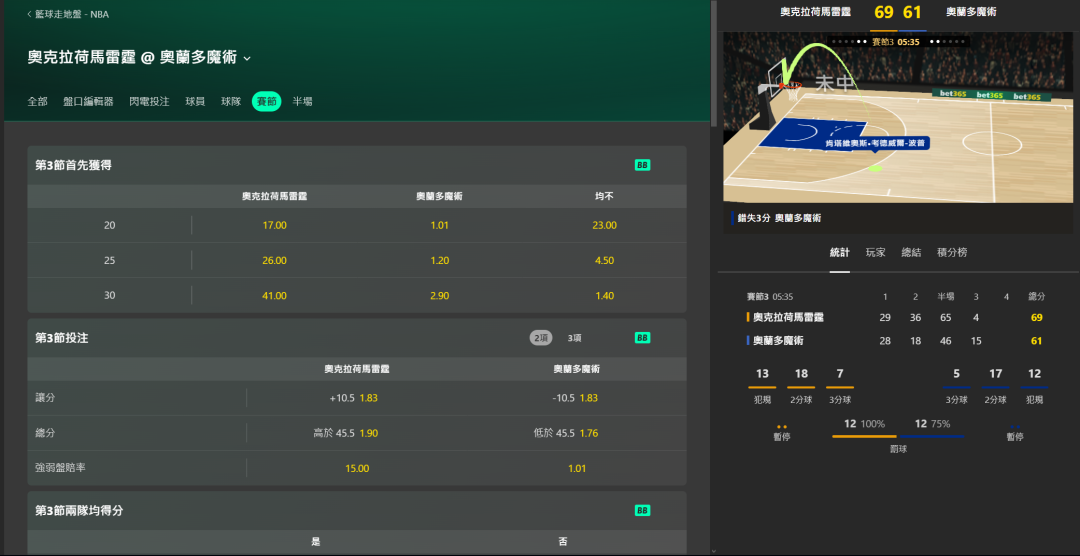Switch to the 3項 option
Screen dimensions: 1080x556
(x=574, y=338)
